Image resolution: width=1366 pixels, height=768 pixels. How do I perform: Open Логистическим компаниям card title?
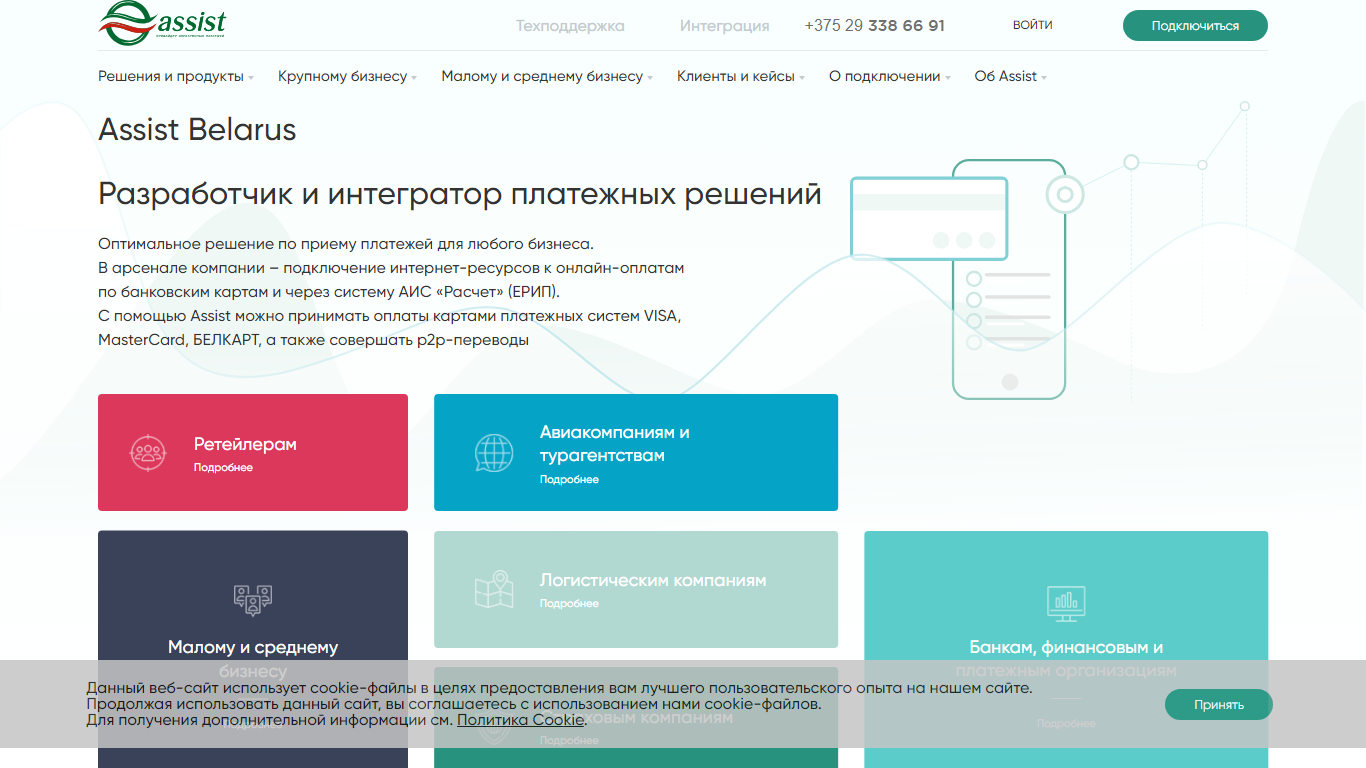point(653,580)
